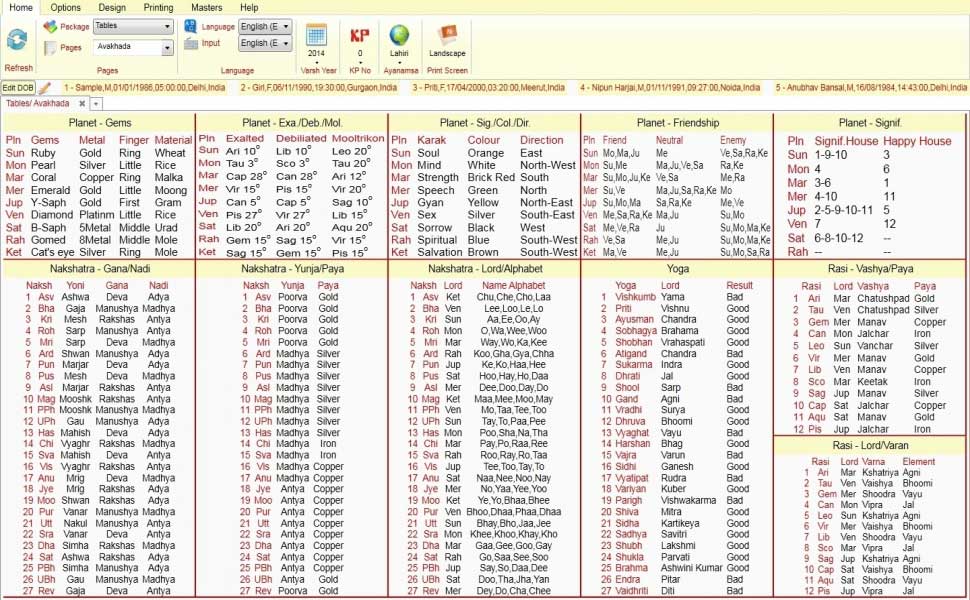Open the Package Tables dropdown

click(166, 26)
